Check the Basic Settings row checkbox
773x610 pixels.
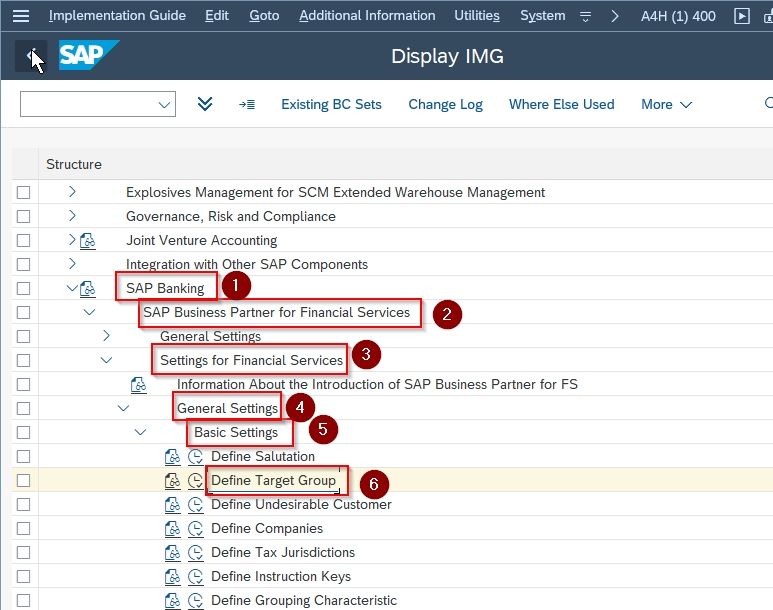pyautogui.click(x=23, y=432)
